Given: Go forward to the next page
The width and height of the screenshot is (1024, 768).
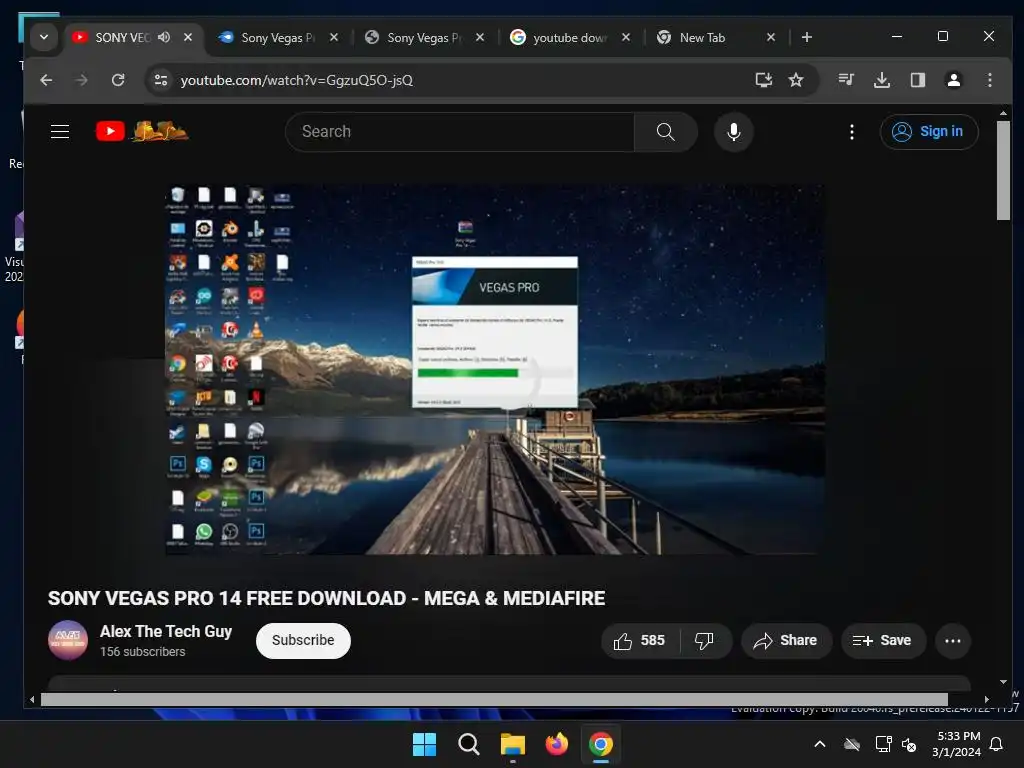Looking at the screenshot, I should click(x=82, y=80).
